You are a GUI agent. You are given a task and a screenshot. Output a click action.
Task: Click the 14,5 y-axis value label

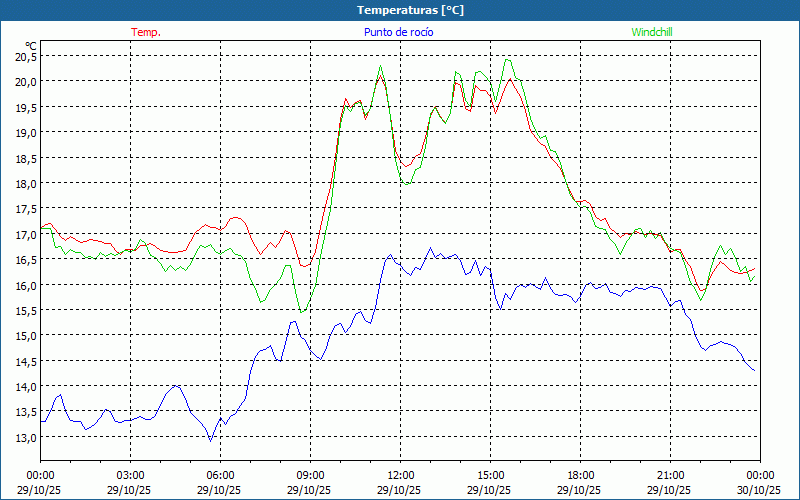tap(25, 362)
